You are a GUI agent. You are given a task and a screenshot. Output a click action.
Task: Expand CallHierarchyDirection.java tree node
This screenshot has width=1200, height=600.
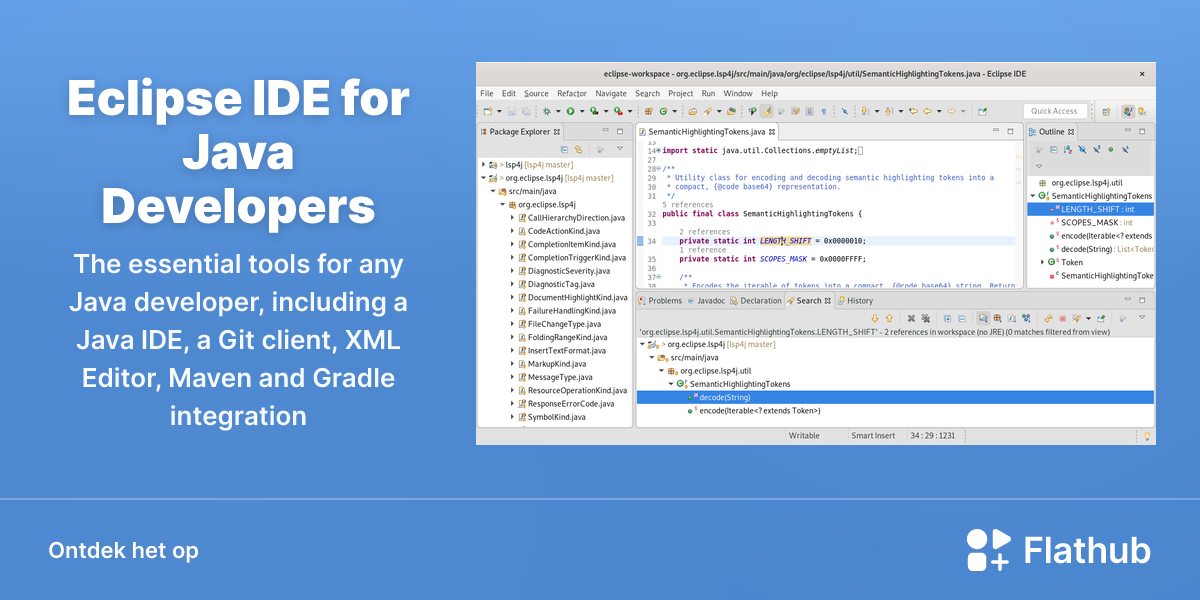(511, 217)
